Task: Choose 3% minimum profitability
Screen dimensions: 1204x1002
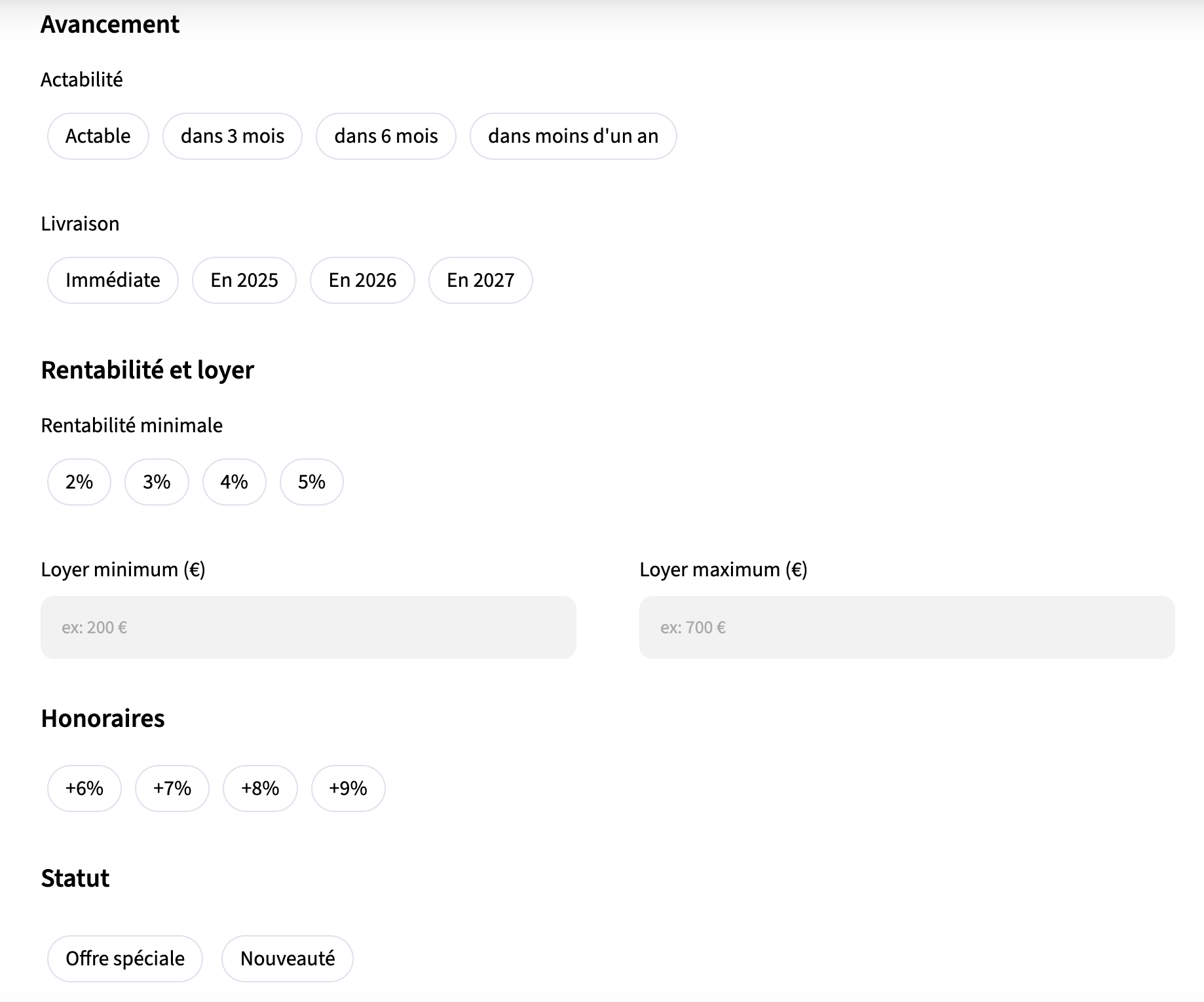Action: pyautogui.click(x=157, y=482)
